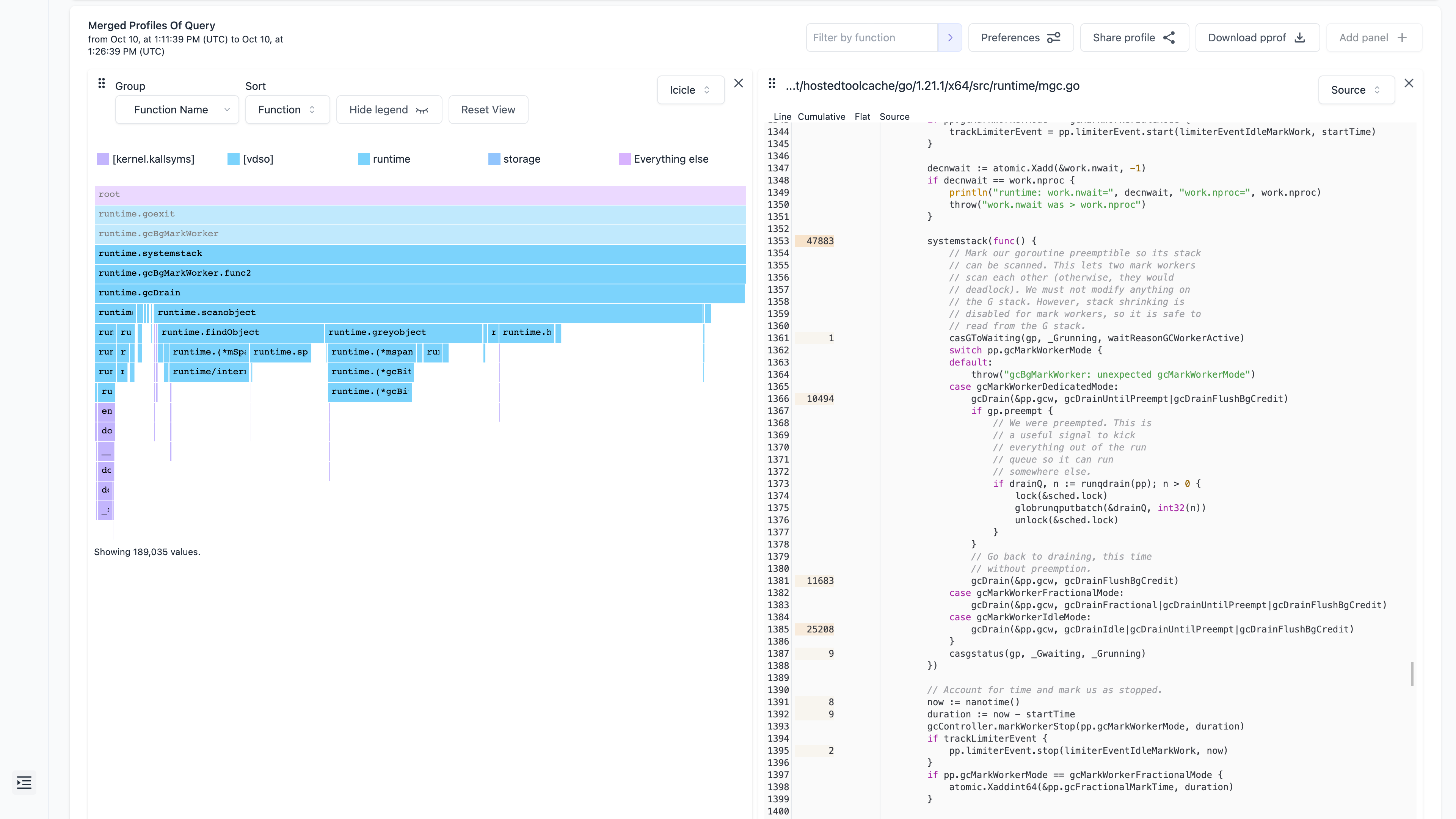
Task: Open the Function Name group dropdown
Action: pos(177,110)
